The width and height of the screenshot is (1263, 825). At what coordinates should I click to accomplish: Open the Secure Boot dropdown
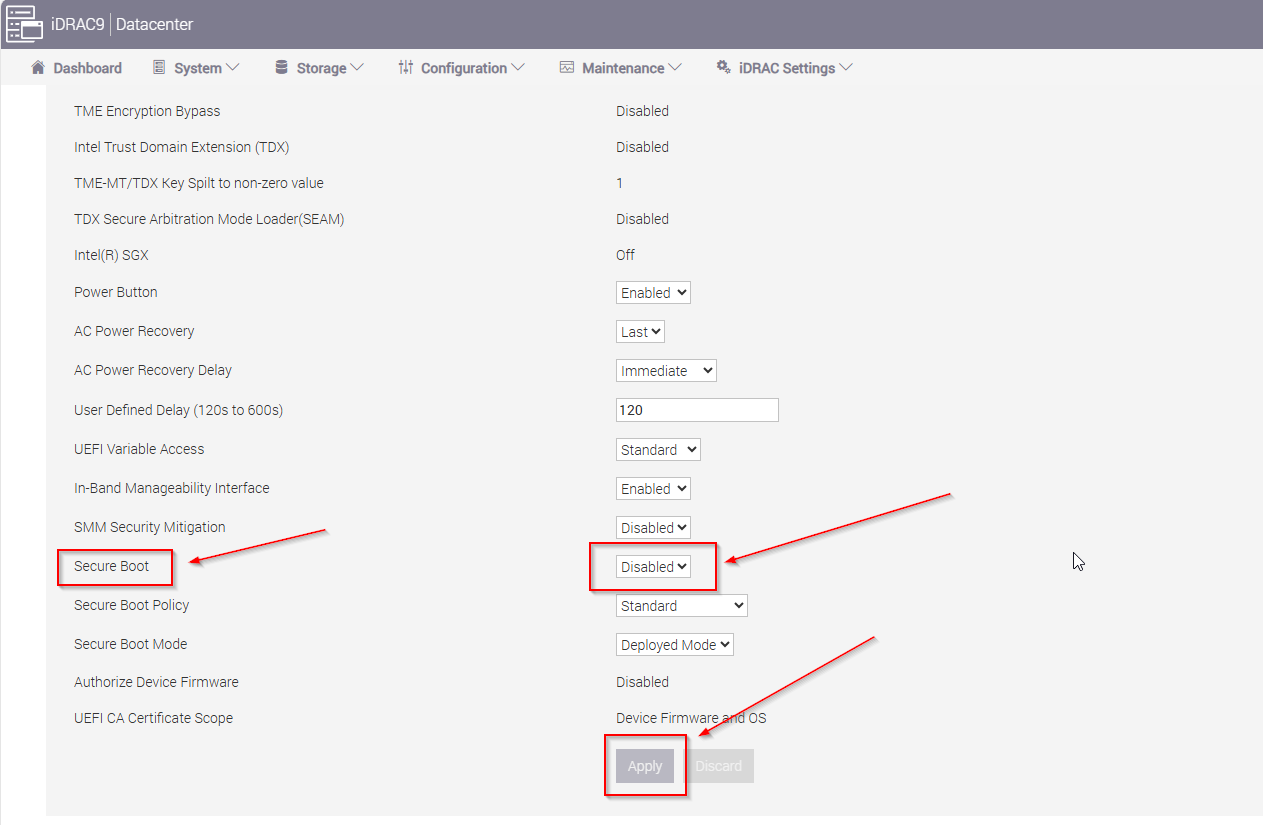coord(653,567)
